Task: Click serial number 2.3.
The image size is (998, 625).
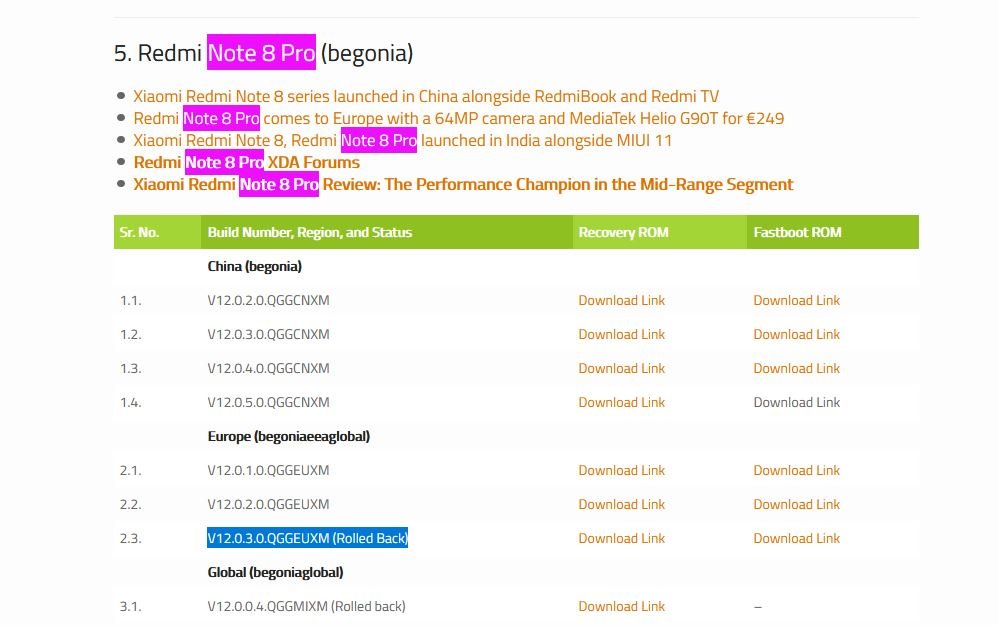Action: pos(130,538)
